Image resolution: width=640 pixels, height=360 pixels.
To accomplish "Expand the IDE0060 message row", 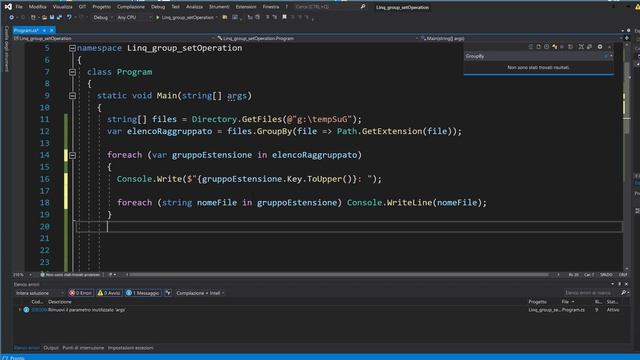I will pyautogui.click(x=20, y=310).
